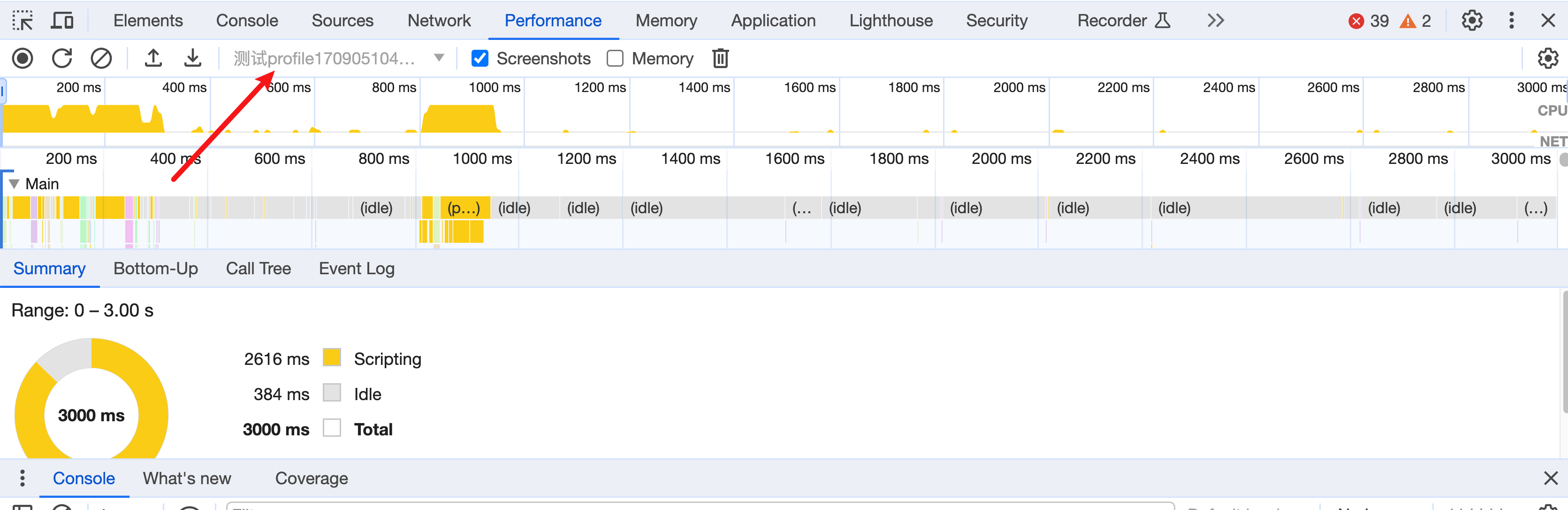The image size is (1568, 510).
Task: Click the collect garbage trash icon
Action: point(720,59)
